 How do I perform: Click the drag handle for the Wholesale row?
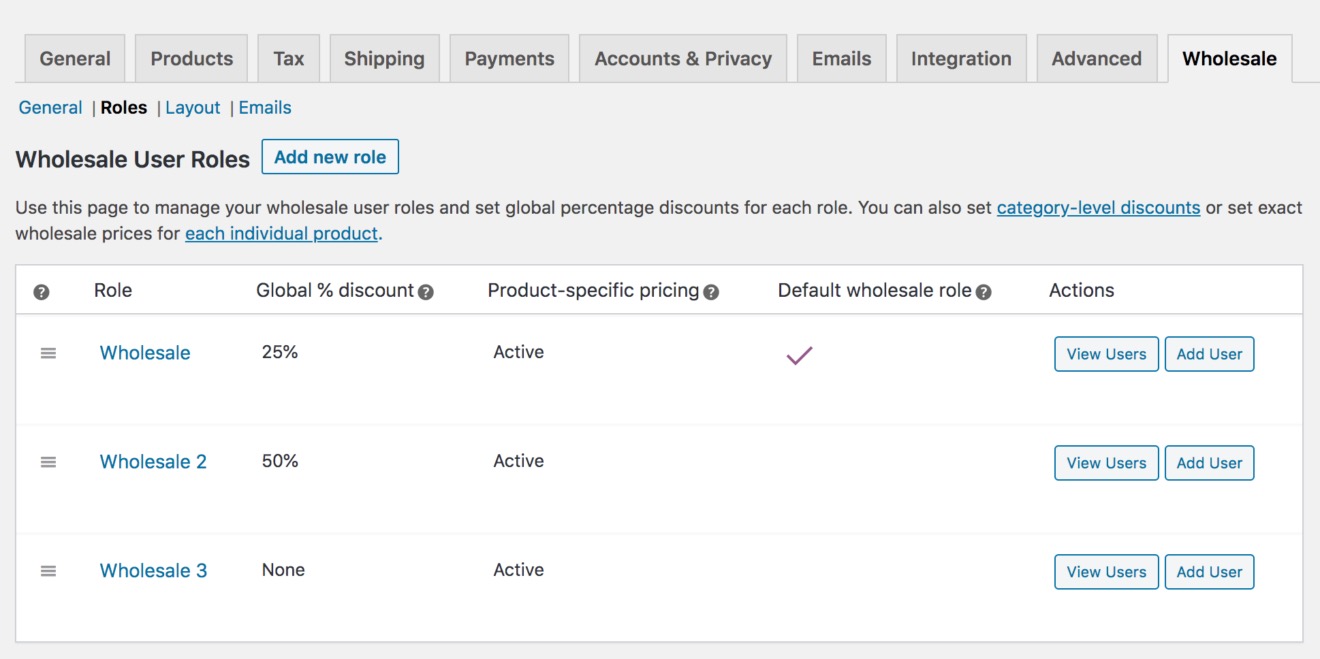48,353
